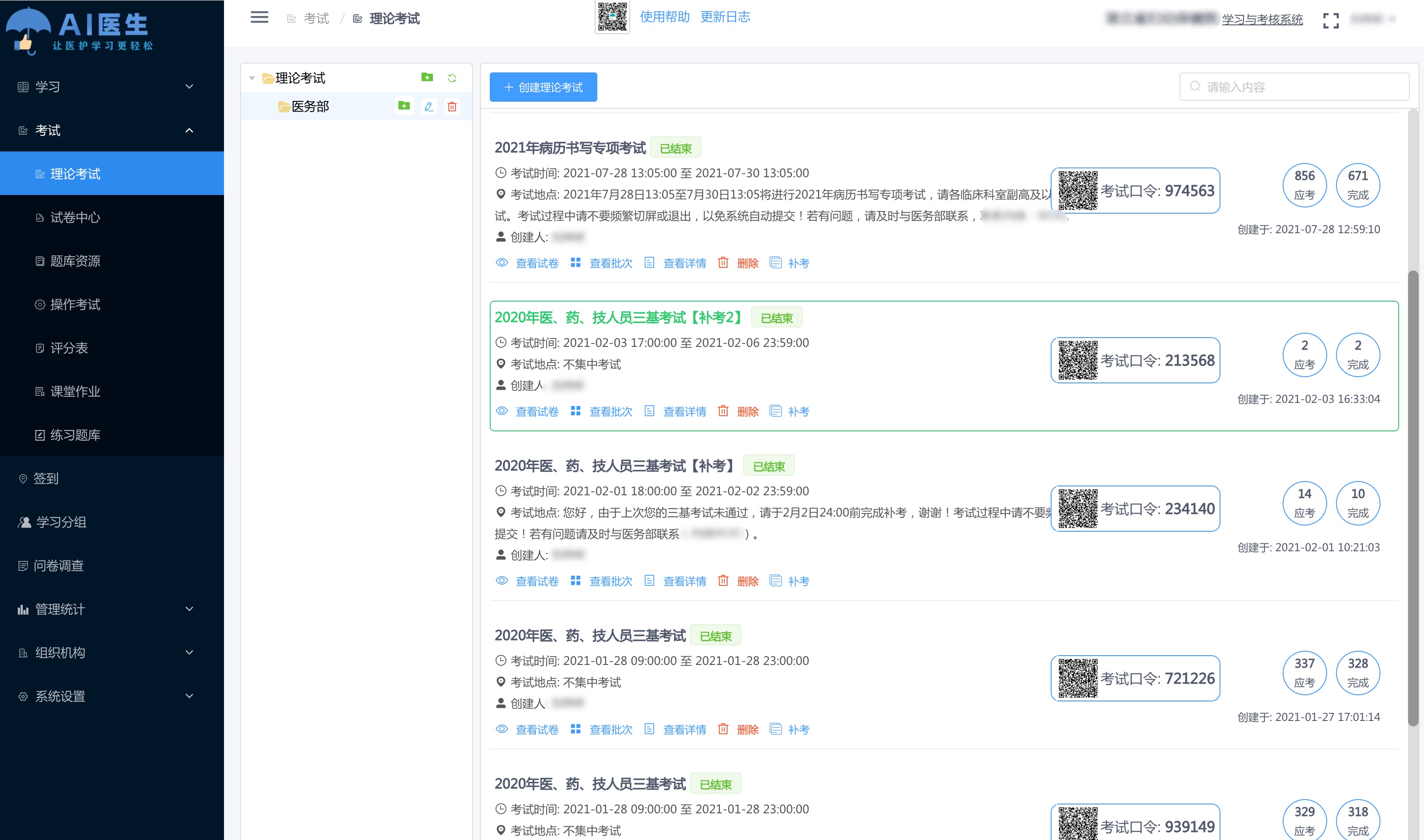Open the user account dropdown in header

click(1372, 19)
